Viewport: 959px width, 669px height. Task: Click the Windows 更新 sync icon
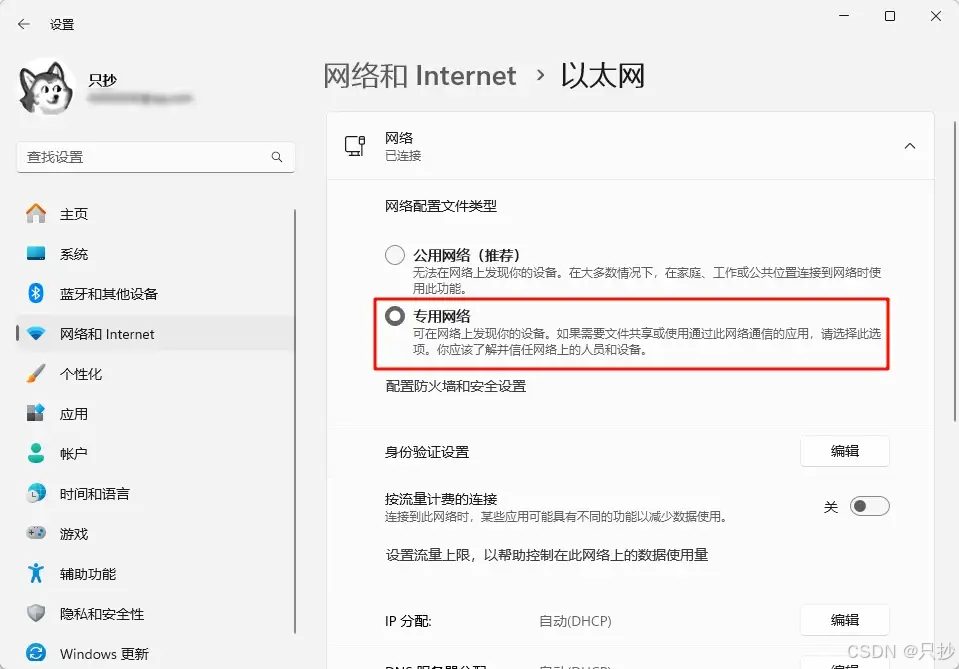point(36,653)
